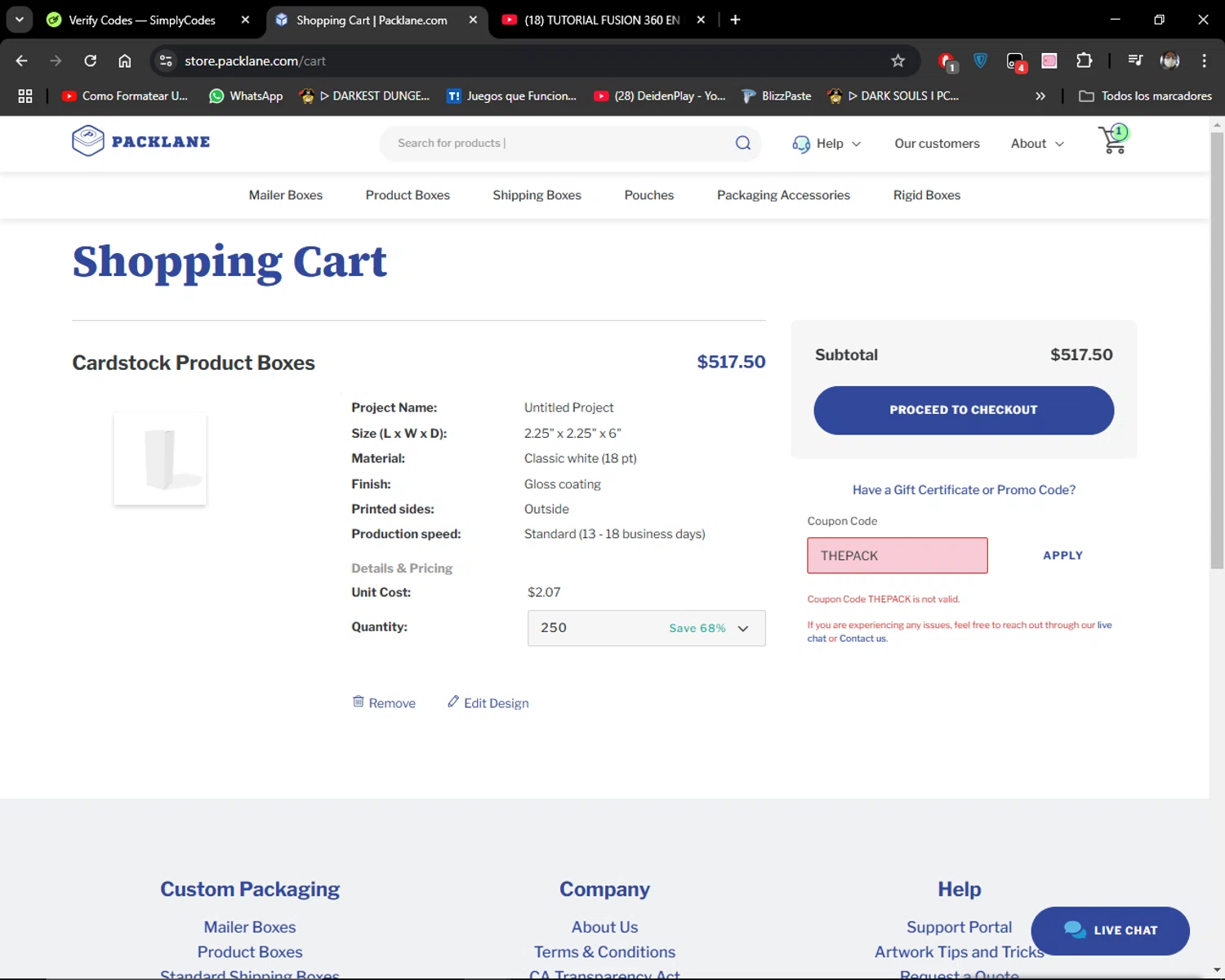Click the product box thumbnail
The image size is (1225, 980).
coord(160,458)
